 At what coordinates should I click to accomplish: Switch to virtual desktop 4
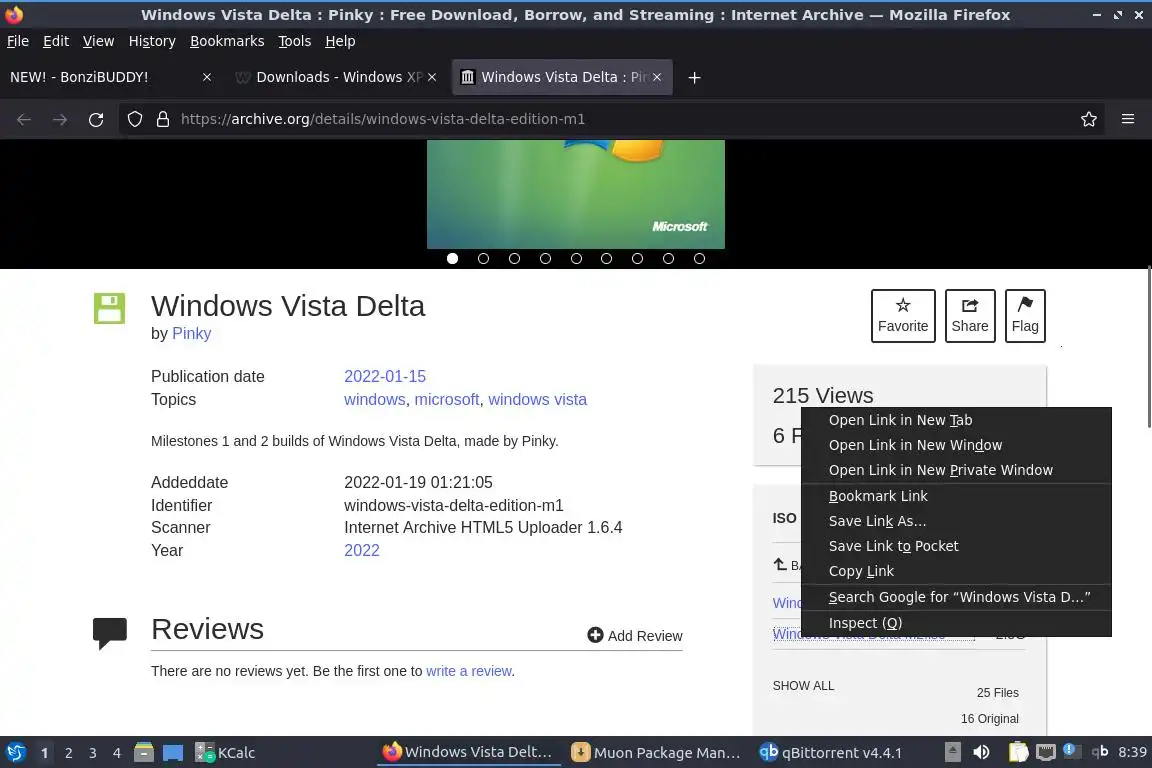[x=117, y=753]
